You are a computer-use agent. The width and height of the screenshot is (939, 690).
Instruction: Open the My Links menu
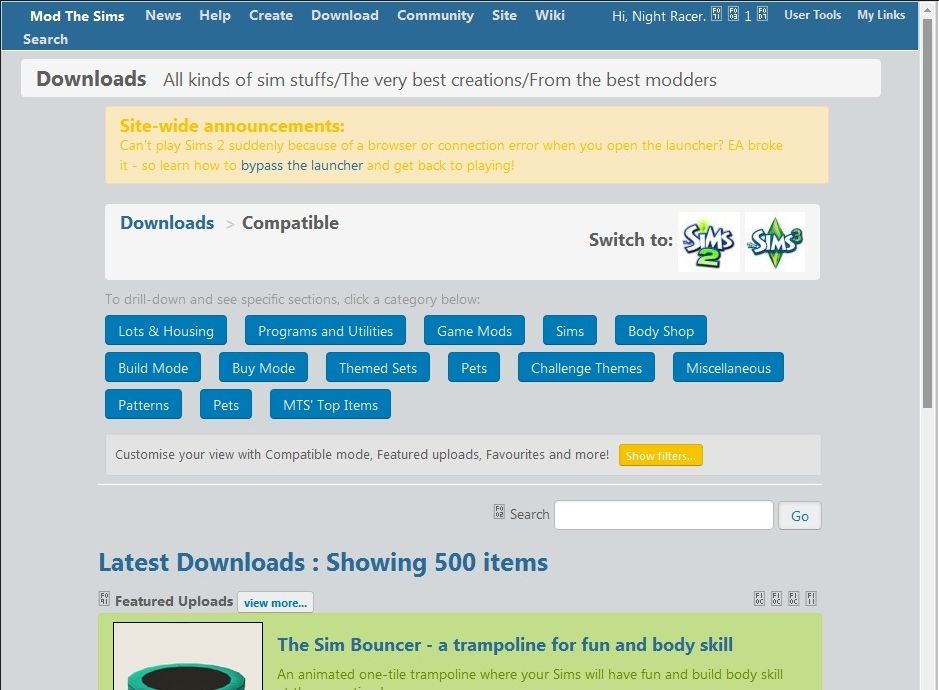click(x=880, y=15)
